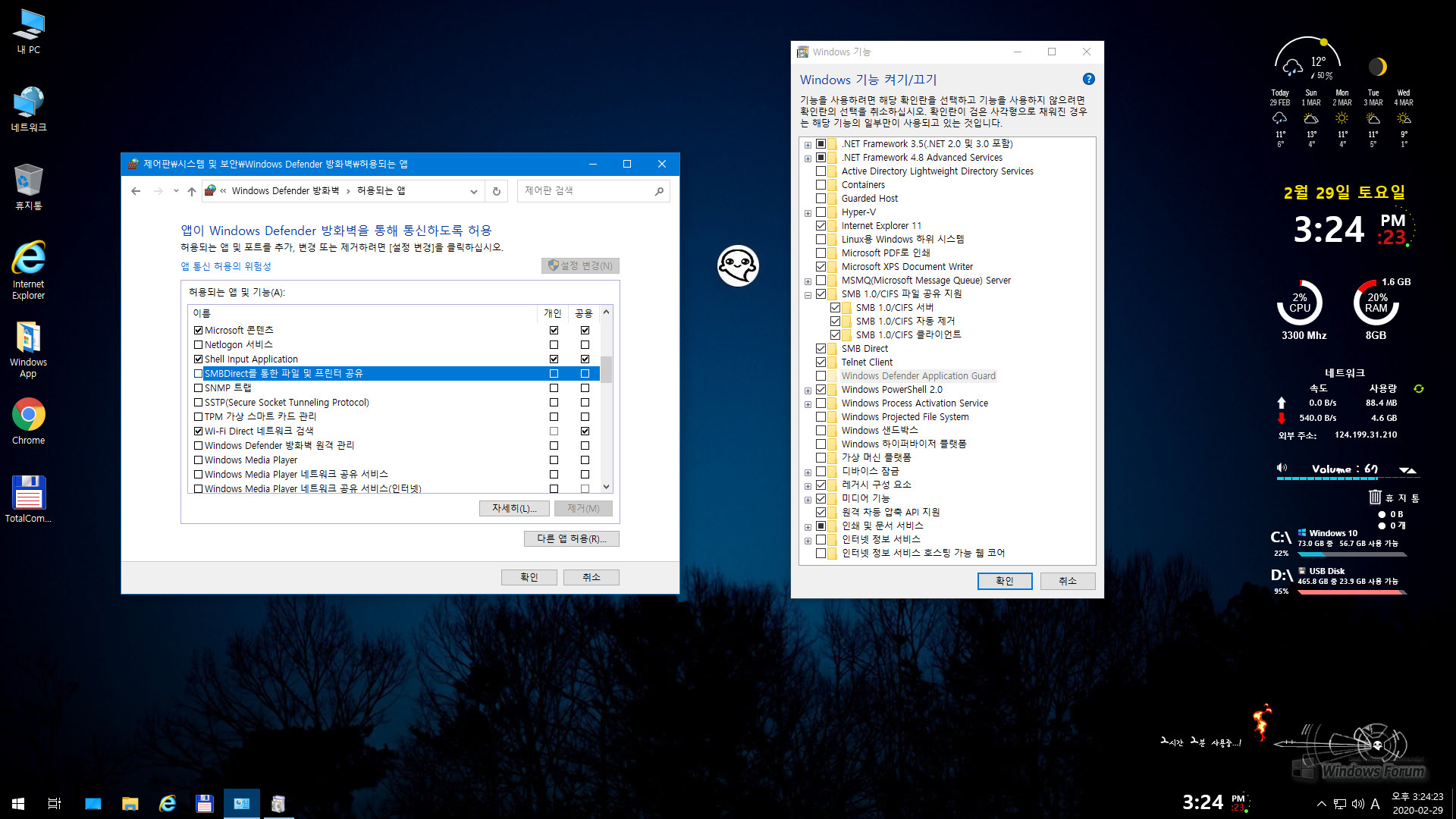Go up one level in firewall window

pos(192,191)
